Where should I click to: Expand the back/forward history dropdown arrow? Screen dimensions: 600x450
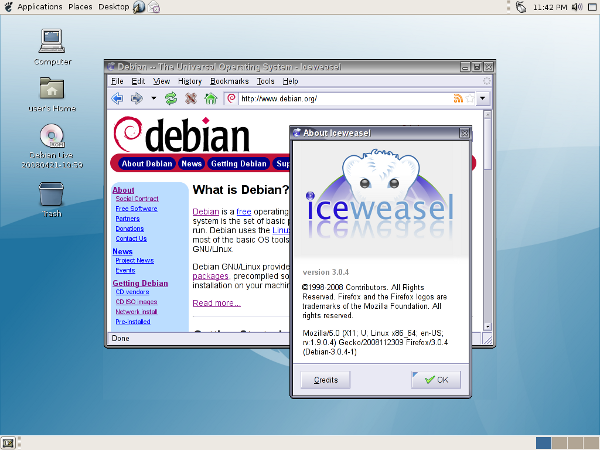[153, 98]
